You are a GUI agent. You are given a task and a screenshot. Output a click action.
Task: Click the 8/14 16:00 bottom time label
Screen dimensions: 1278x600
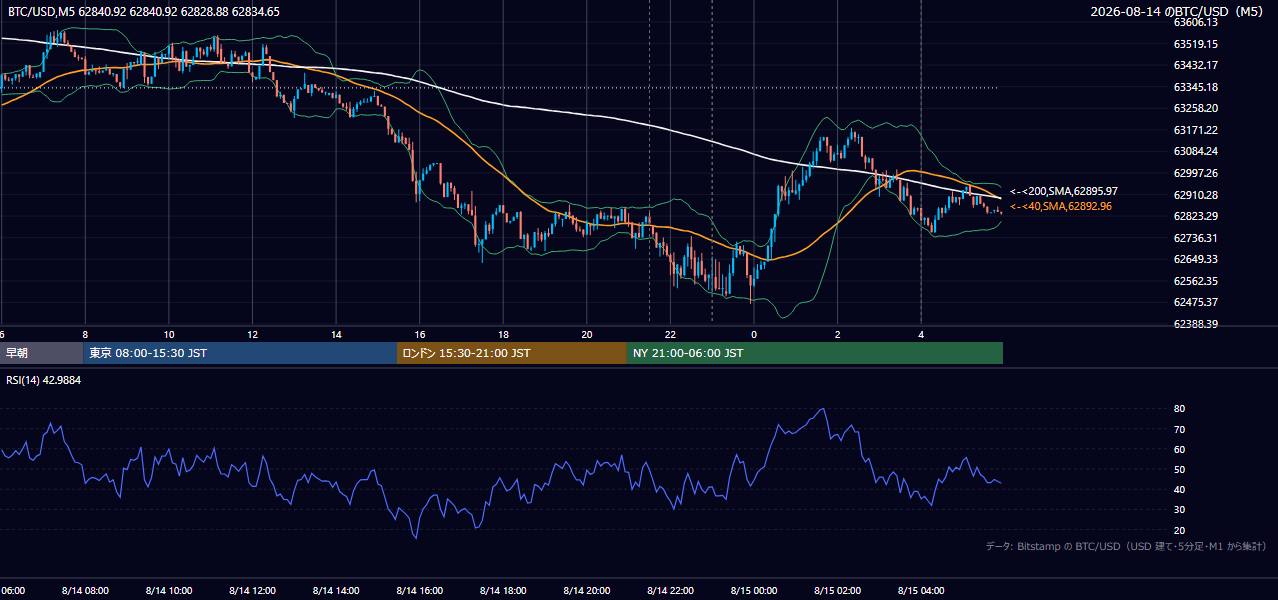coord(420,591)
